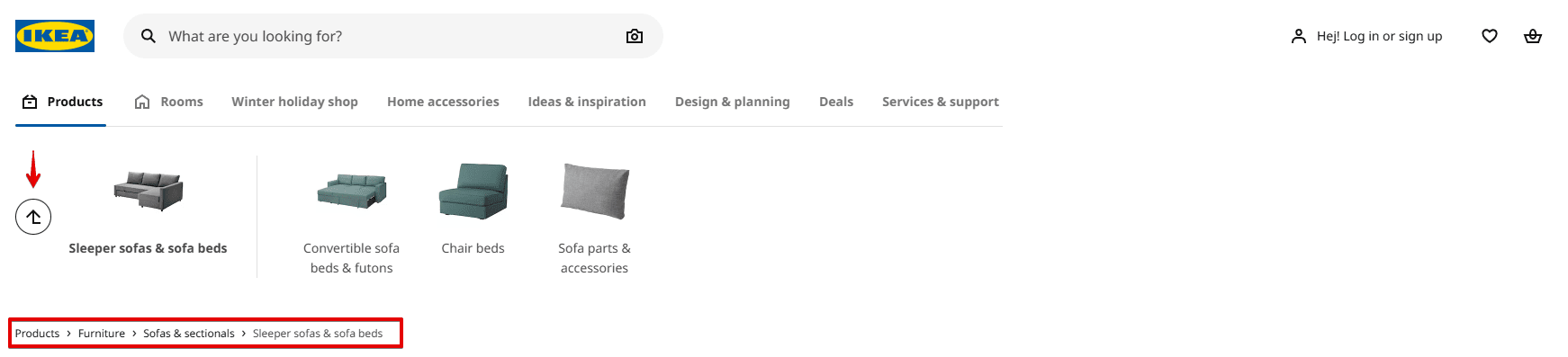Click the search magnifier icon

tap(149, 36)
